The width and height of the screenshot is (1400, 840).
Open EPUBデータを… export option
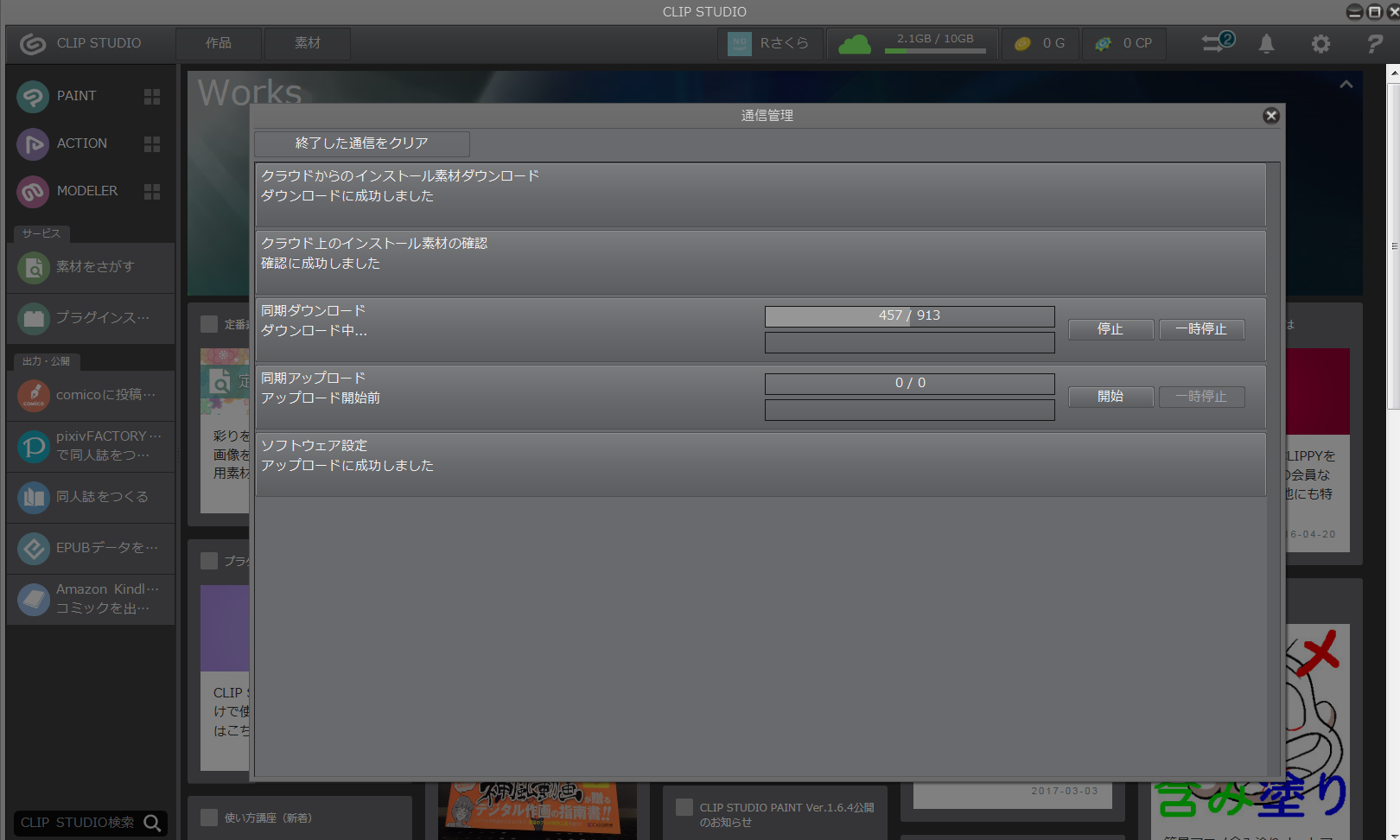[x=91, y=549]
